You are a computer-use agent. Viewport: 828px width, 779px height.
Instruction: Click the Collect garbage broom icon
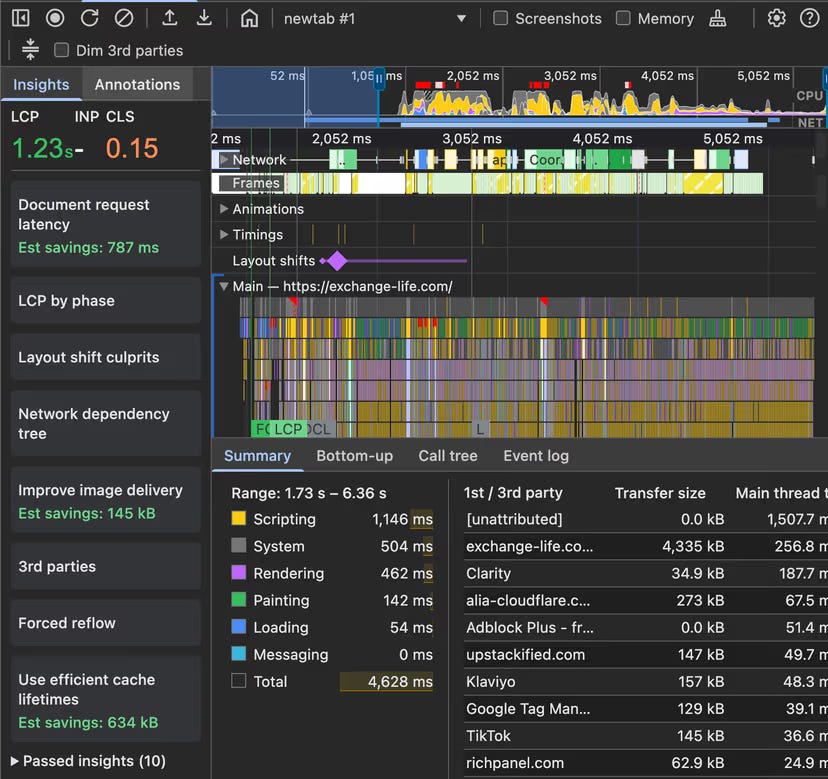click(x=717, y=18)
